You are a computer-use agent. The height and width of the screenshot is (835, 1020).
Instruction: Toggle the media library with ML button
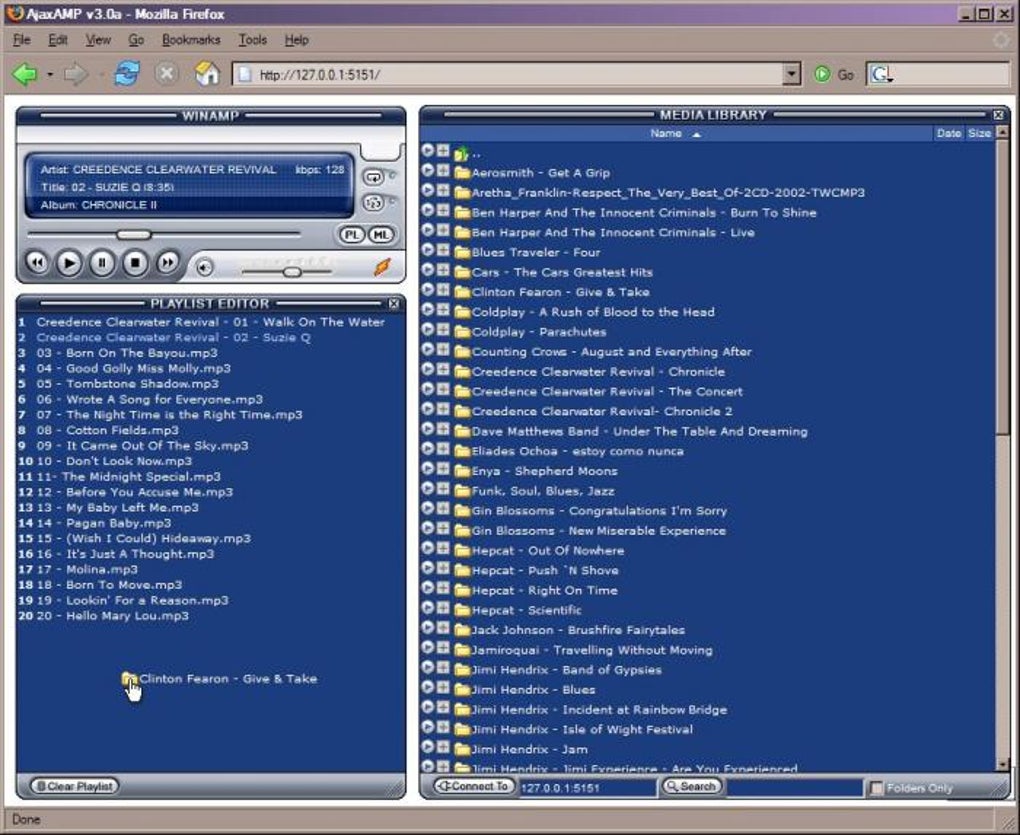(381, 235)
